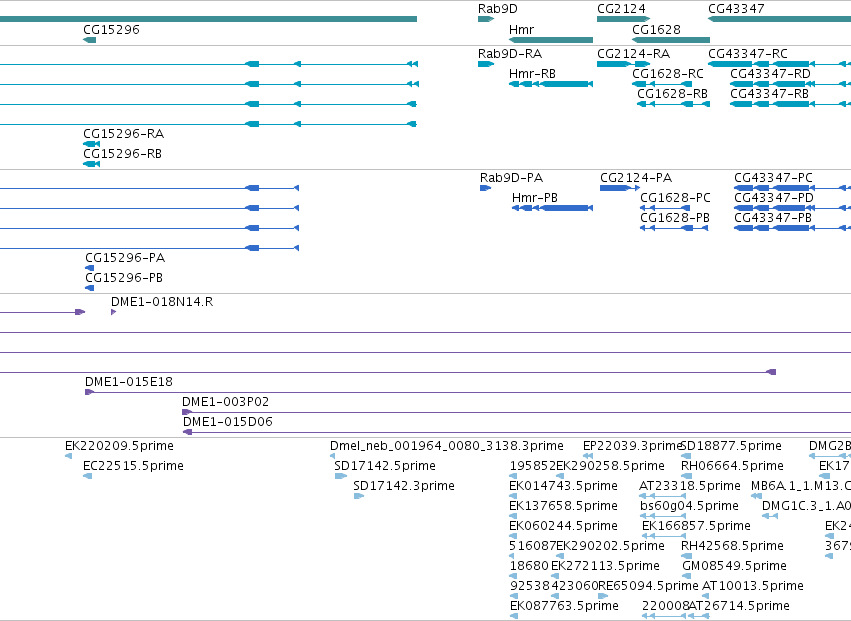Select the AT10013.5prime EST label
Viewport: 851px width, 621px height.
753,587
